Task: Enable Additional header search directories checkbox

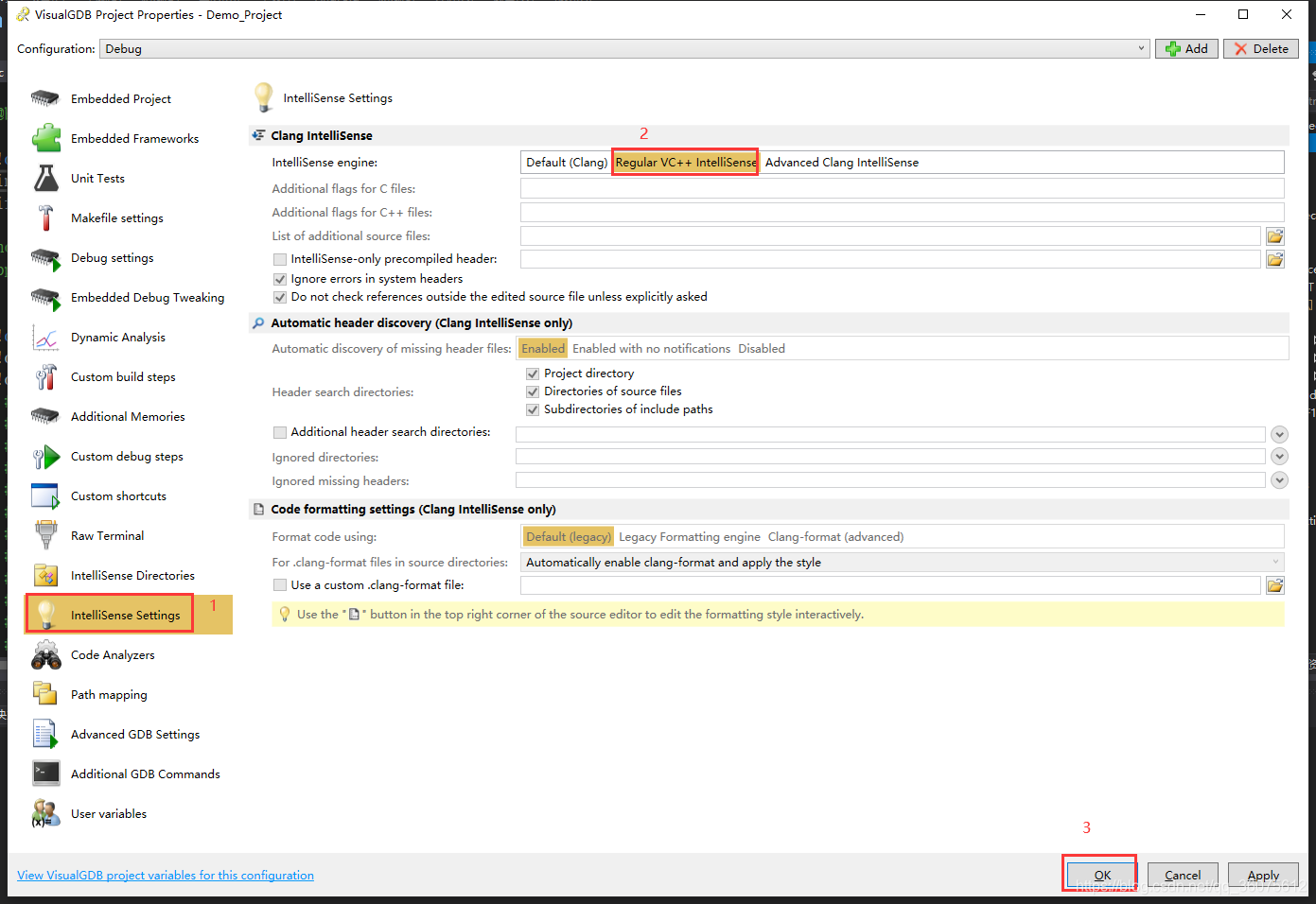Action: [x=280, y=432]
